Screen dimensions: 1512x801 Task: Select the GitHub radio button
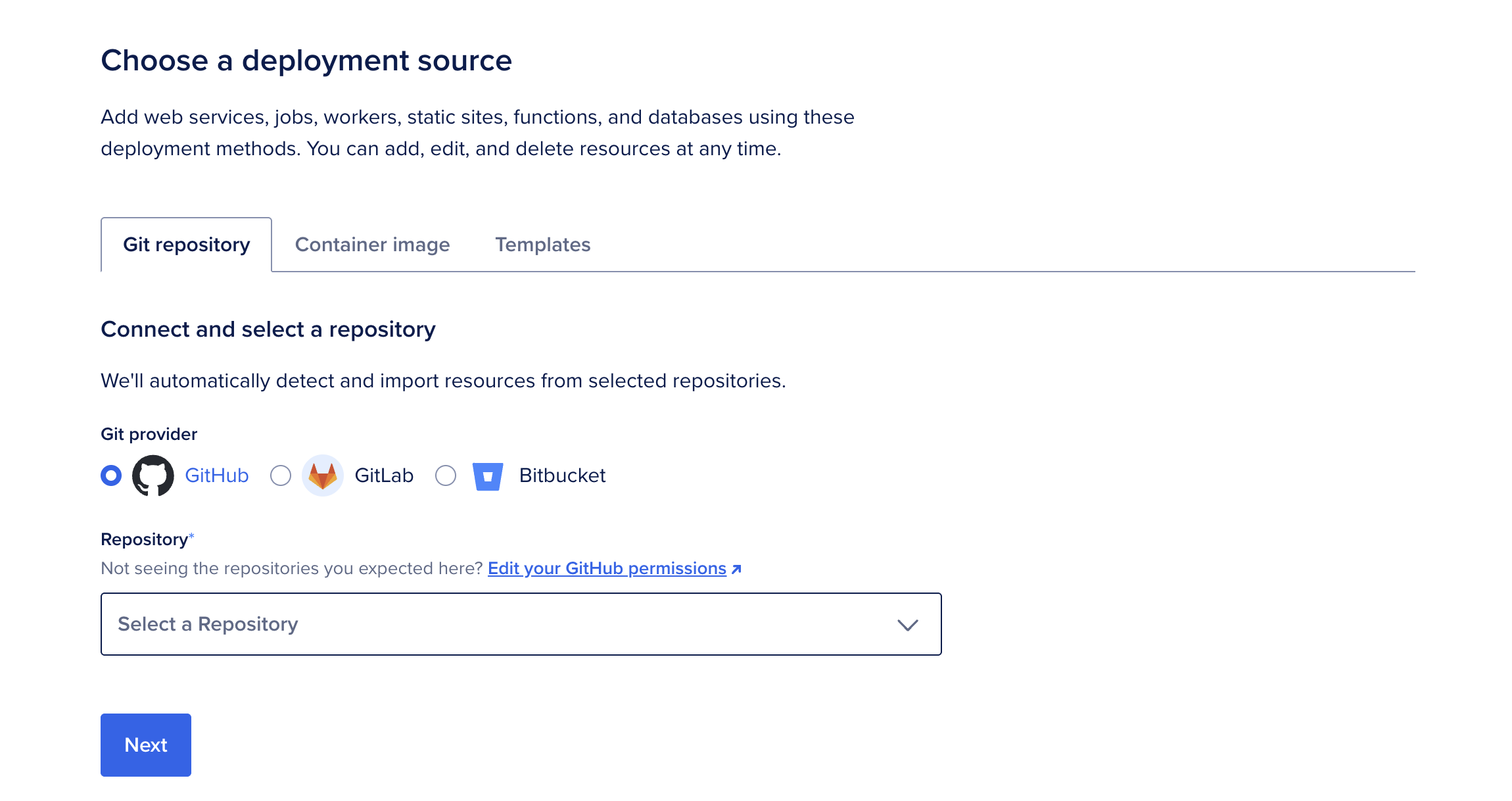[x=111, y=475]
